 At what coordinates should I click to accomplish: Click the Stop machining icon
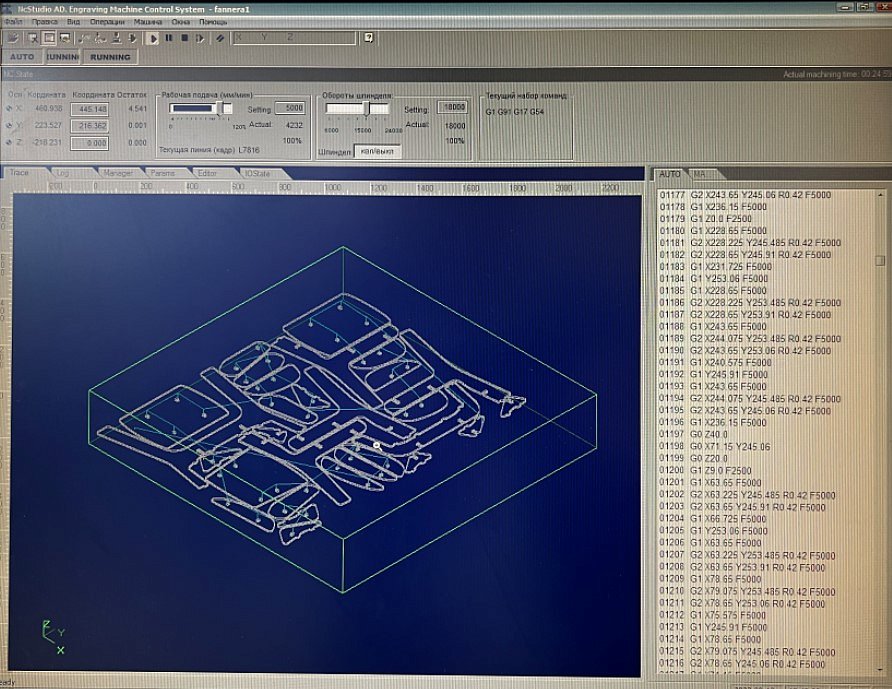click(184, 38)
